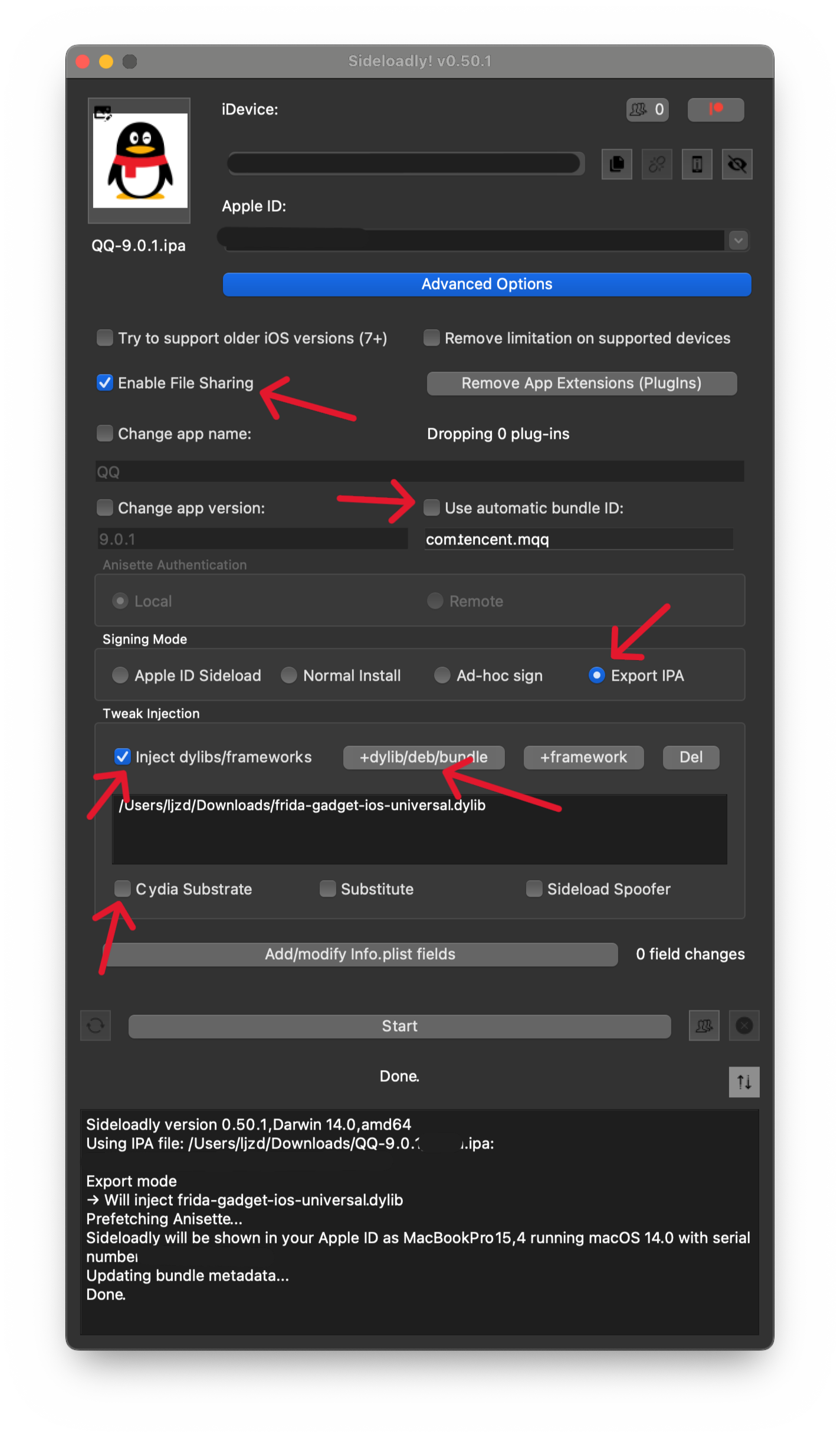
Task: Click the QQ penguin IPA icon thumbnail
Action: [x=139, y=160]
